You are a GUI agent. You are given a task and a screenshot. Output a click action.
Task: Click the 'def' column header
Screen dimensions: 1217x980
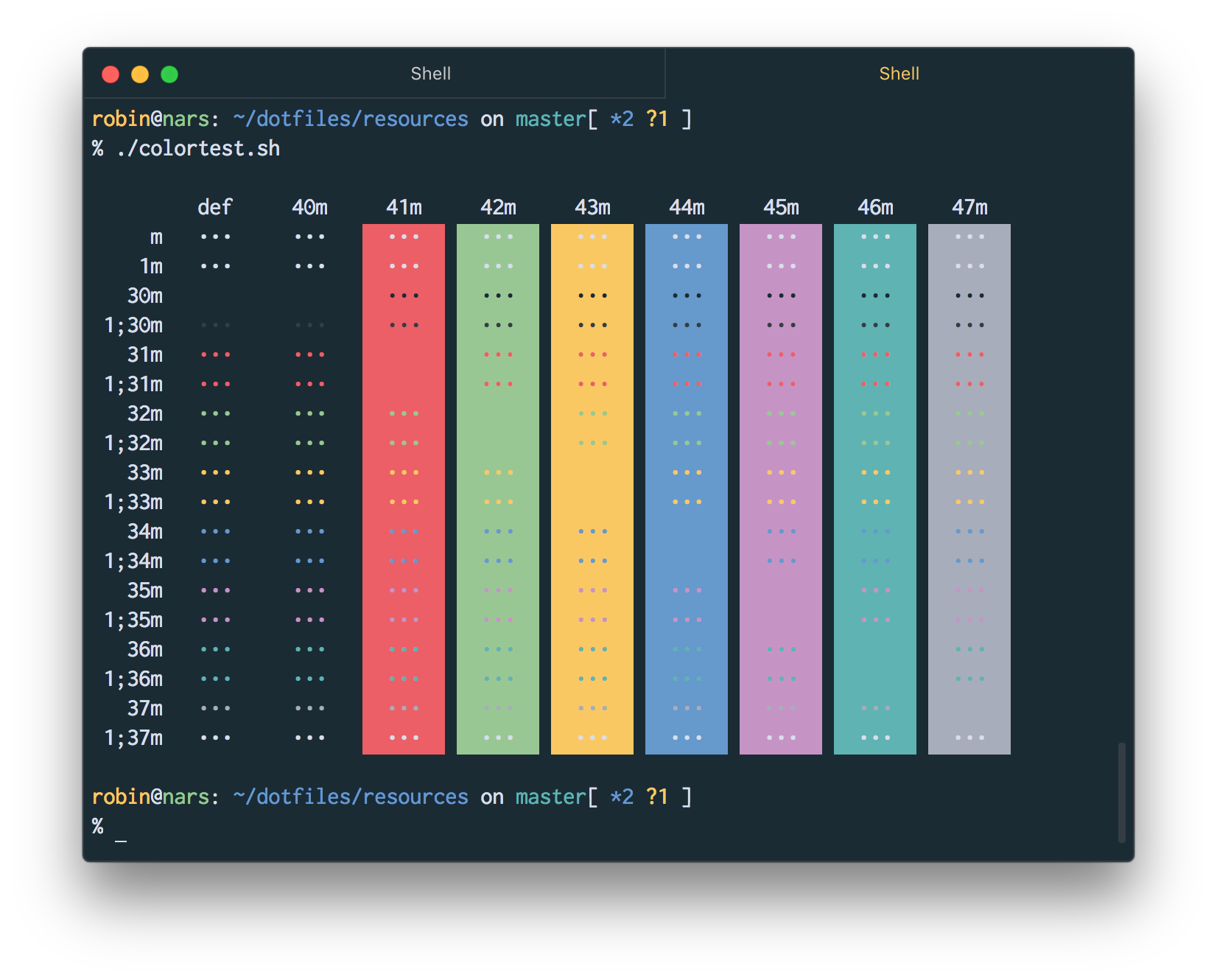[215, 208]
